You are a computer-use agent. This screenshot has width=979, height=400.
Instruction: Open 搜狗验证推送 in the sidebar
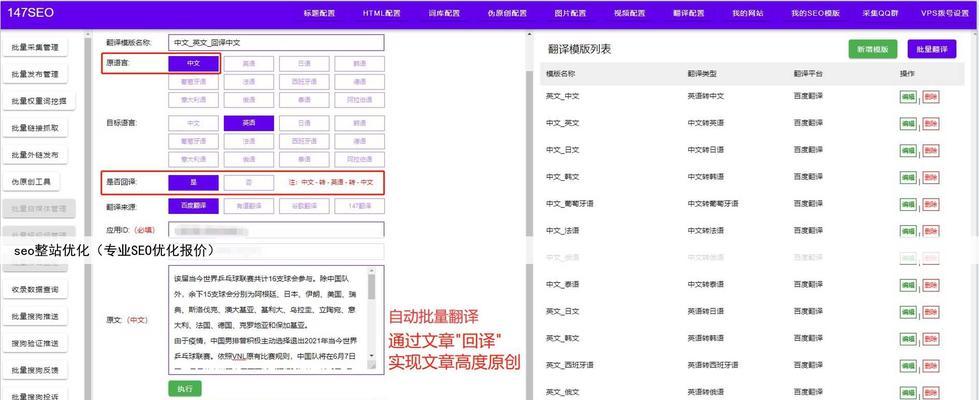[34, 343]
